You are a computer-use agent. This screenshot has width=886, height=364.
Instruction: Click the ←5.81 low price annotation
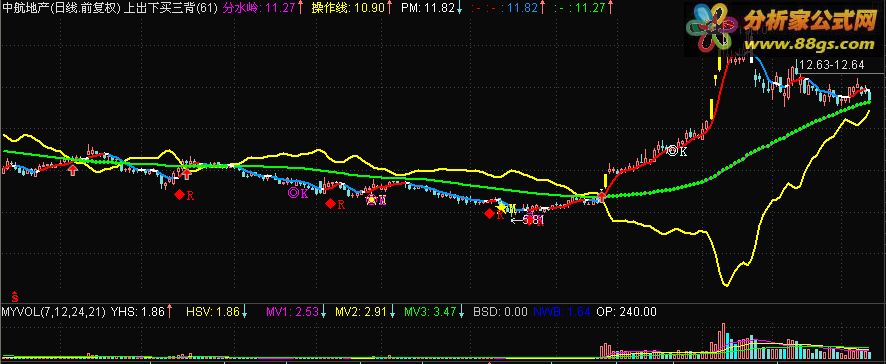527,220
